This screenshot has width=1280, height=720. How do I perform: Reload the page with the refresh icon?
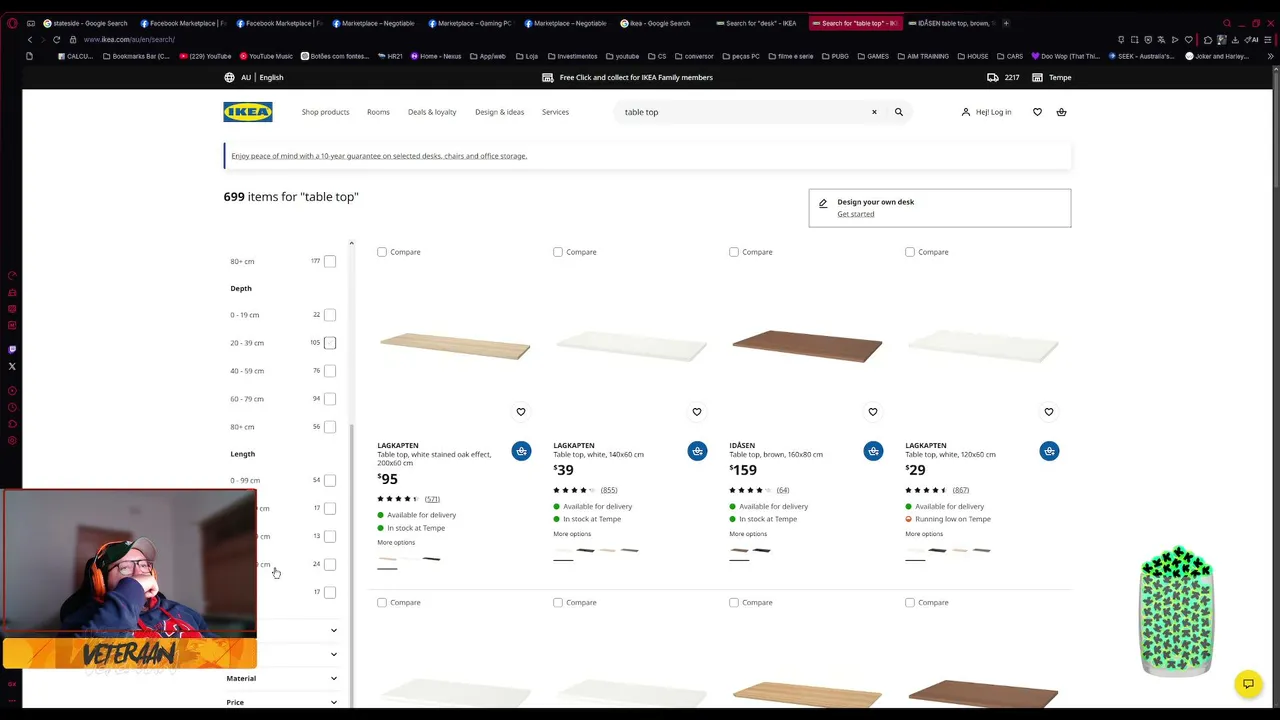(56, 40)
